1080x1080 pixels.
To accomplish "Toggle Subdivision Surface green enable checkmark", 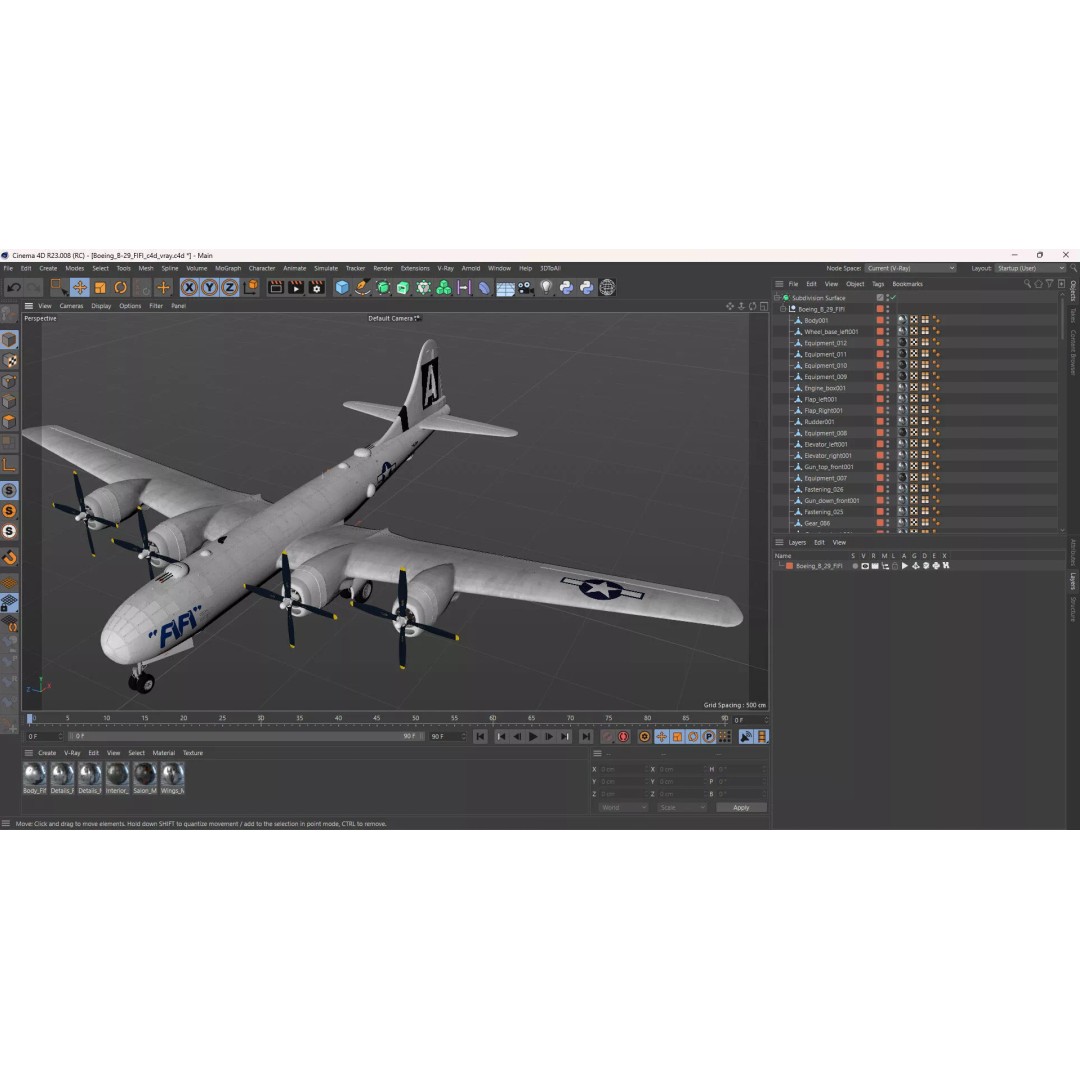I will pos(893,298).
